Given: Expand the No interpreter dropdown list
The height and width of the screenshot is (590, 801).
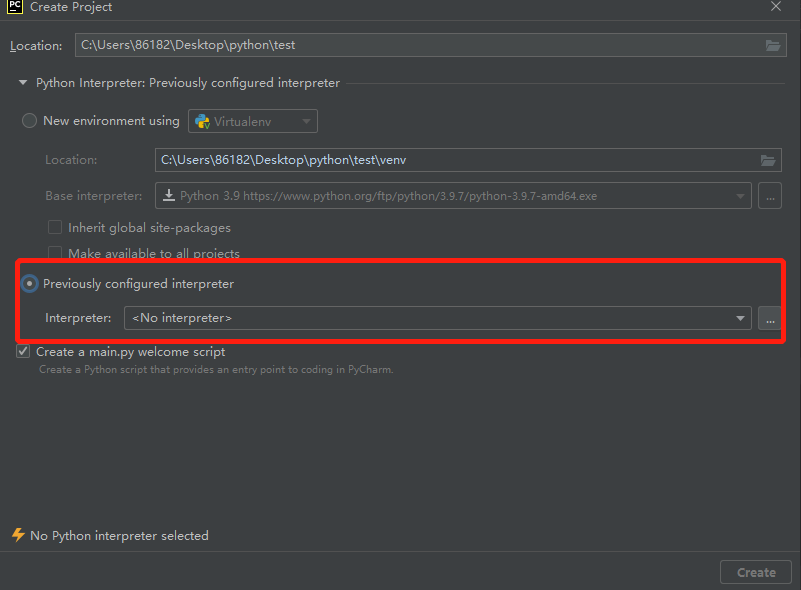Looking at the screenshot, I should [438, 318].
